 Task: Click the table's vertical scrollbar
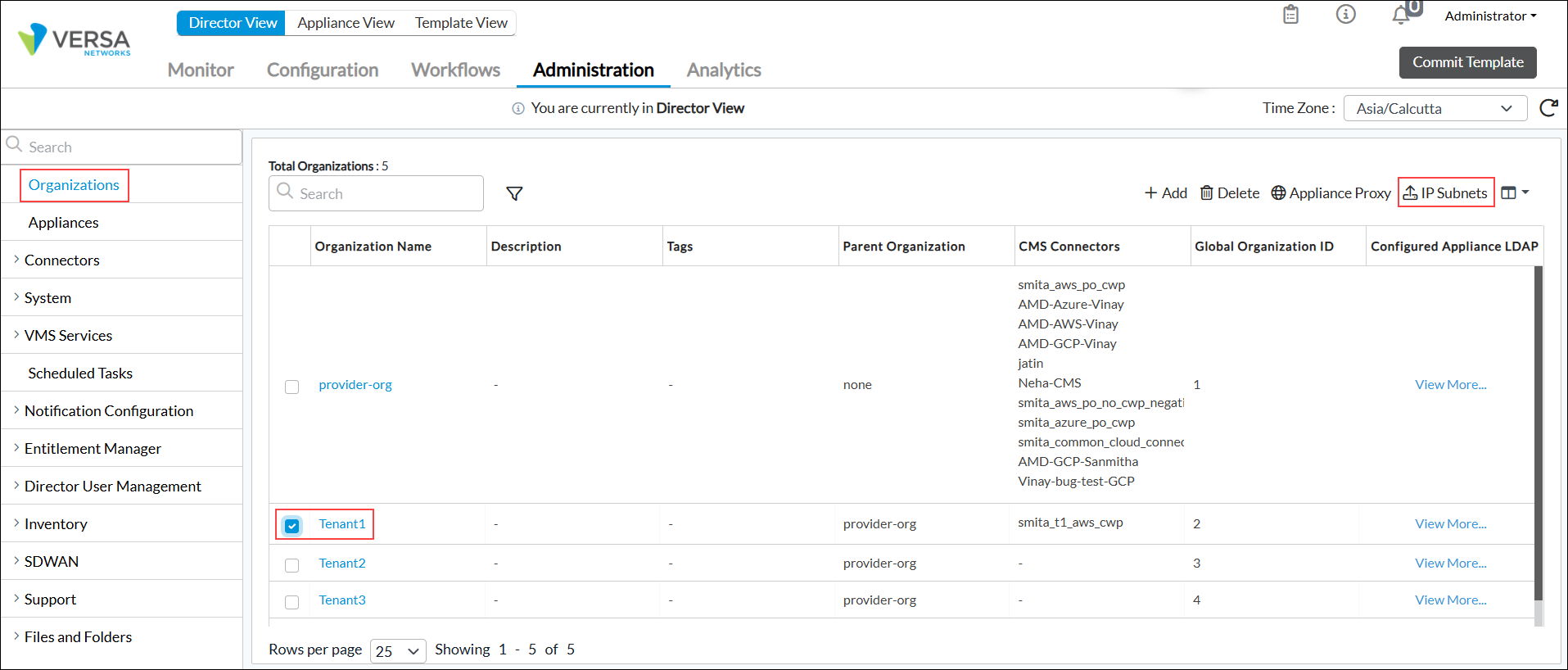coord(1538,434)
